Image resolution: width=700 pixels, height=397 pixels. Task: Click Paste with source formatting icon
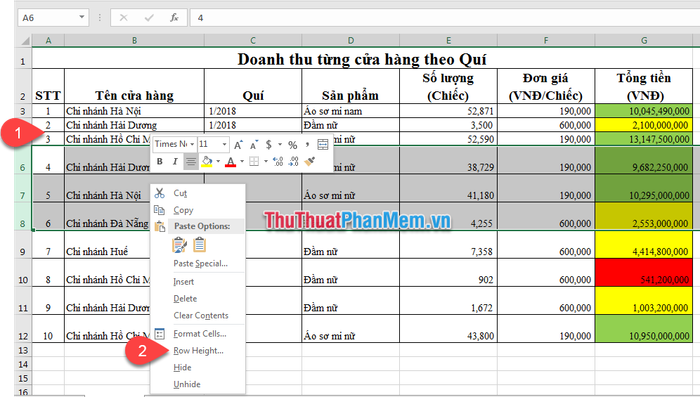click(179, 245)
